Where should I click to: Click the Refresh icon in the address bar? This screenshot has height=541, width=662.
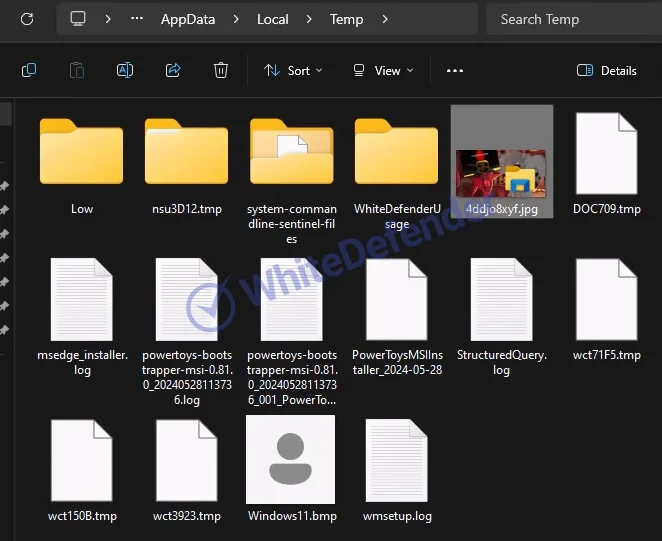pyautogui.click(x=27, y=19)
